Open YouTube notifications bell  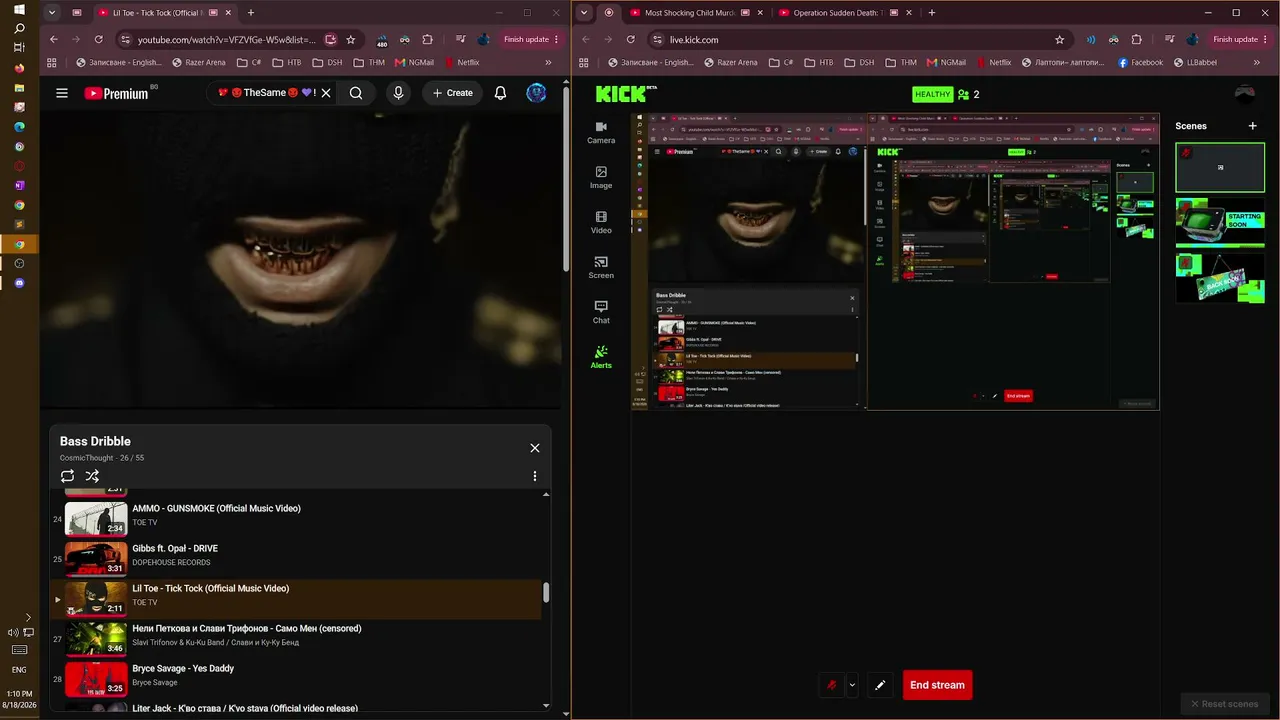501,93
